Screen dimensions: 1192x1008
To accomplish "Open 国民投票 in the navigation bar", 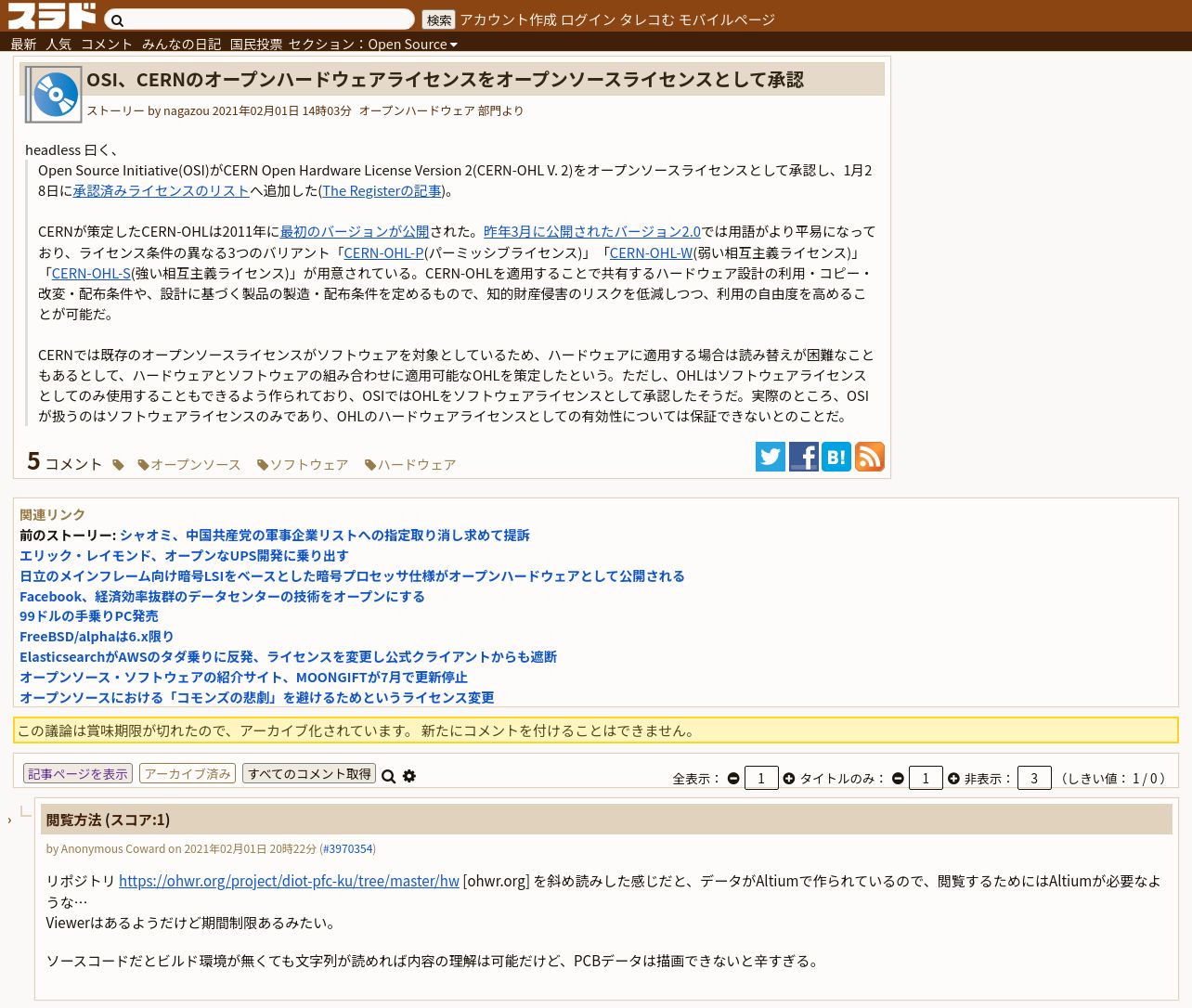I will pyautogui.click(x=256, y=44).
